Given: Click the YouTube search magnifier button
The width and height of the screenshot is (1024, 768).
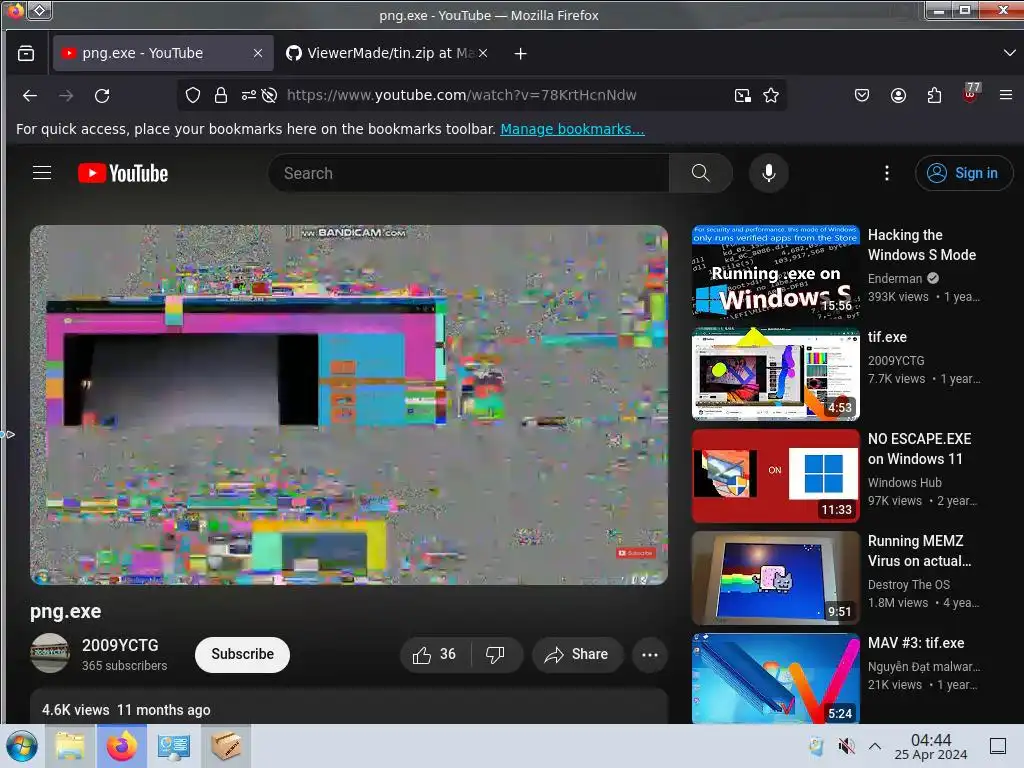Looking at the screenshot, I should click(x=700, y=173).
